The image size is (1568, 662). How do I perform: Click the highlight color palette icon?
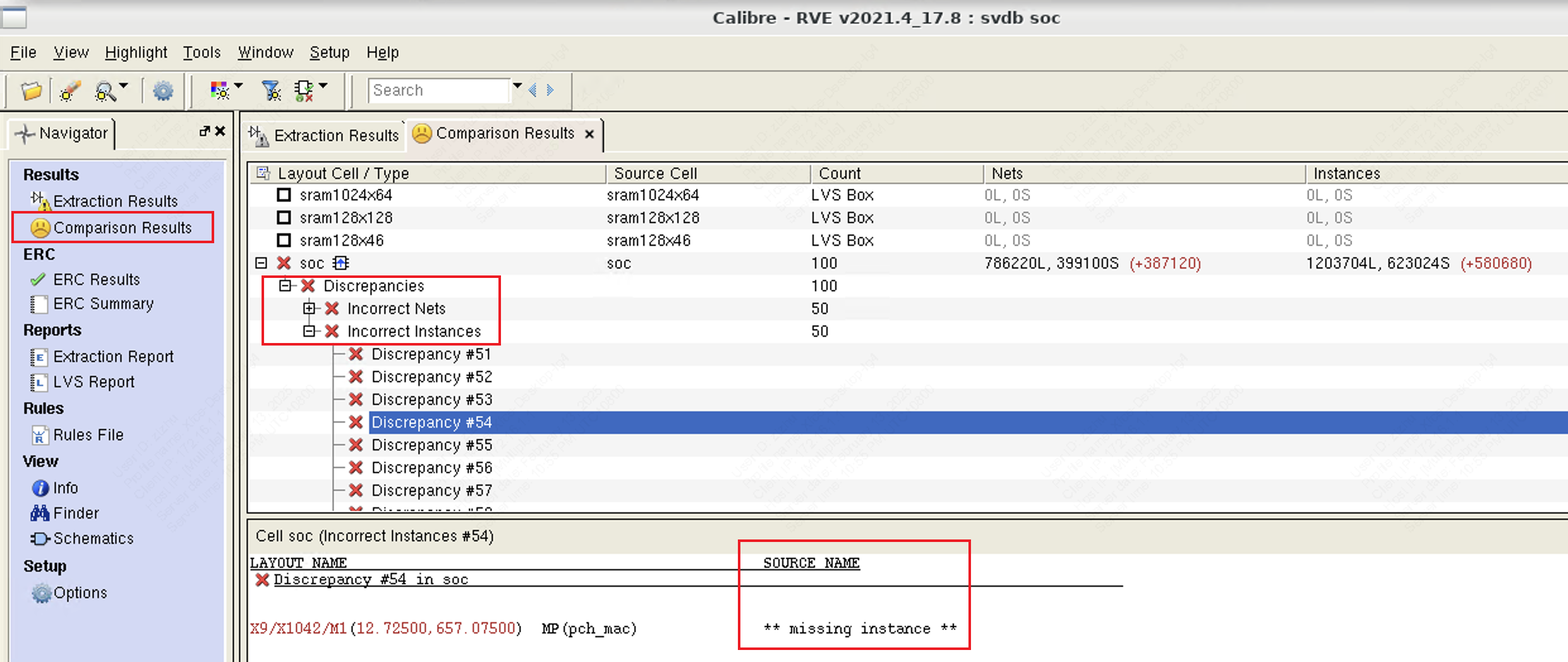(x=219, y=91)
